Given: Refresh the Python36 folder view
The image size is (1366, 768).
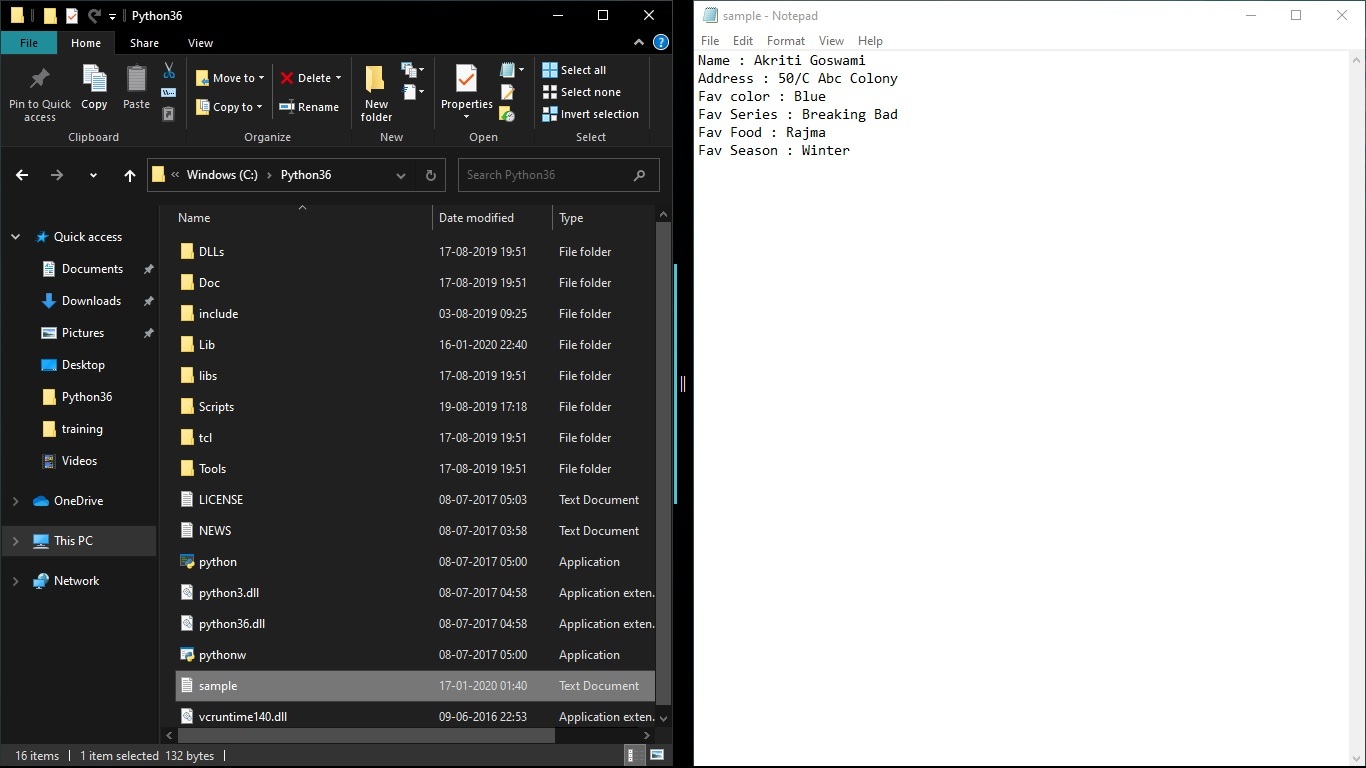Looking at the screenshot, I should tap(431, 175).
